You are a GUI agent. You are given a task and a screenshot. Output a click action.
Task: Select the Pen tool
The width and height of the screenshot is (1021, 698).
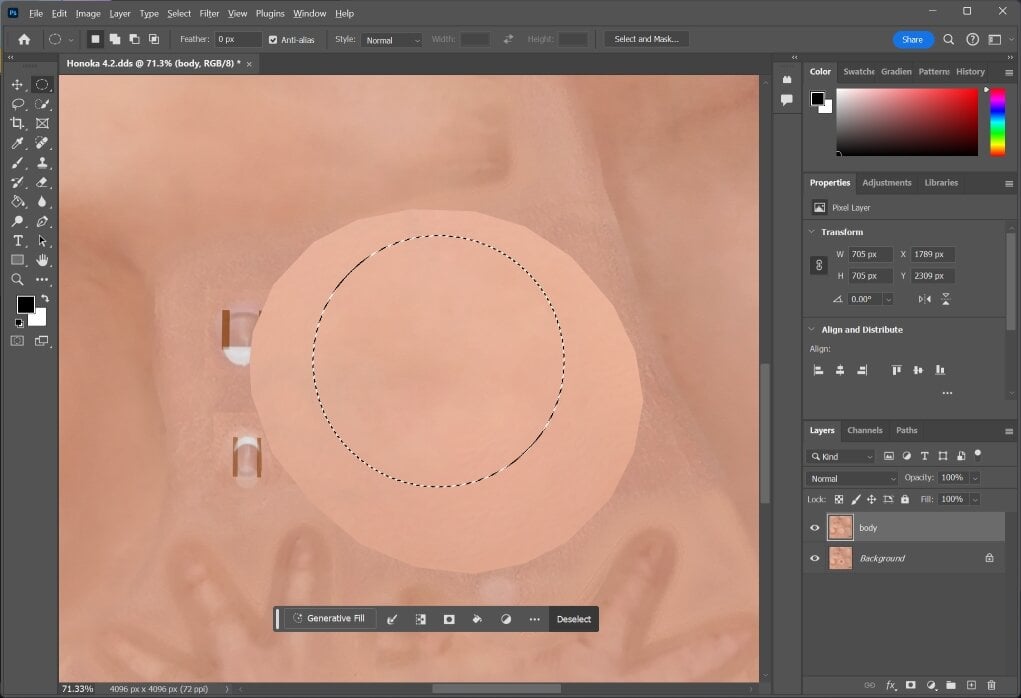tap(42, 221)
